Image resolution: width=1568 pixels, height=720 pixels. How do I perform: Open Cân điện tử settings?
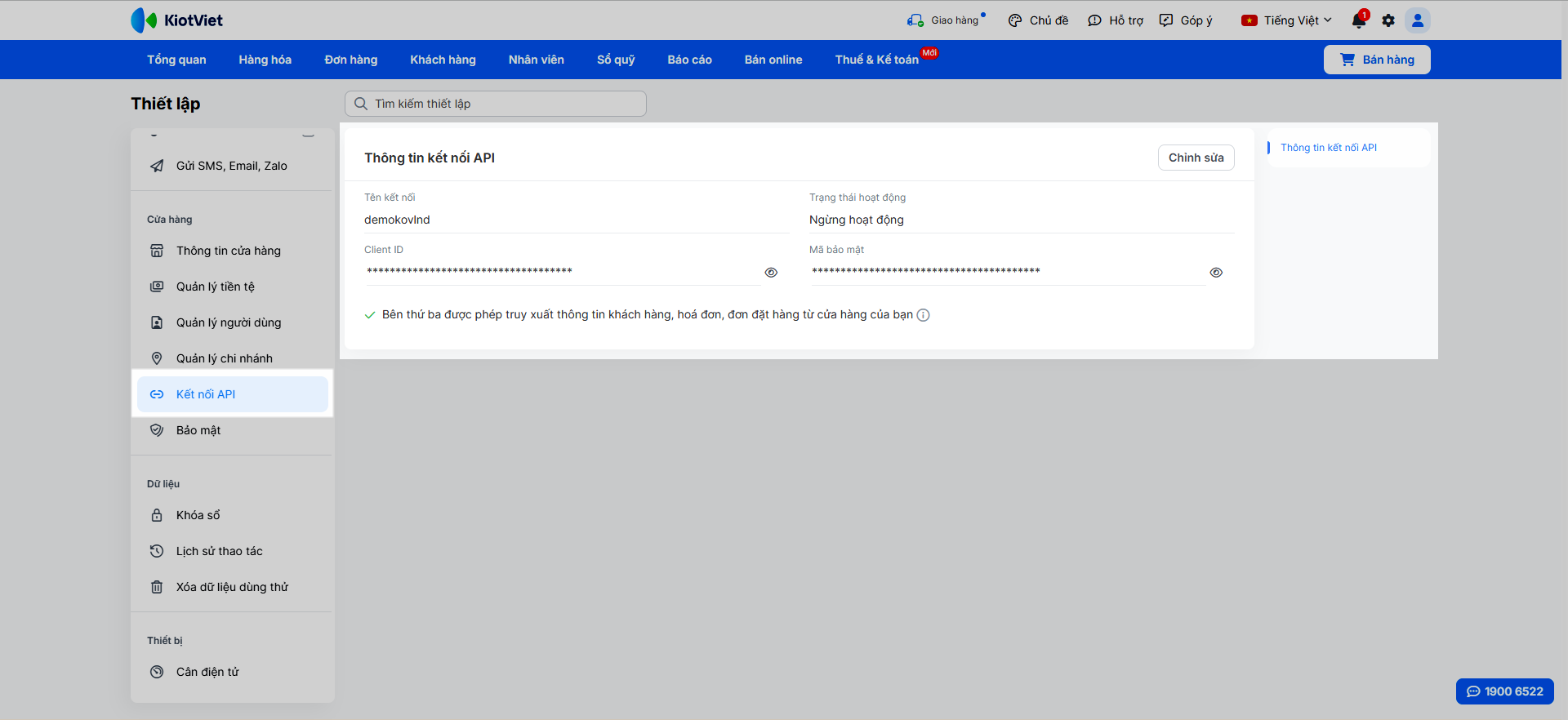point(233,672)
